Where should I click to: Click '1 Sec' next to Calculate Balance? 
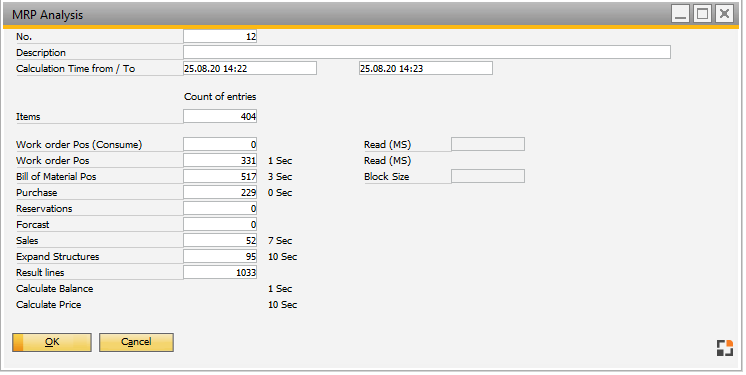pyautogui.click(x=280, y=289)
